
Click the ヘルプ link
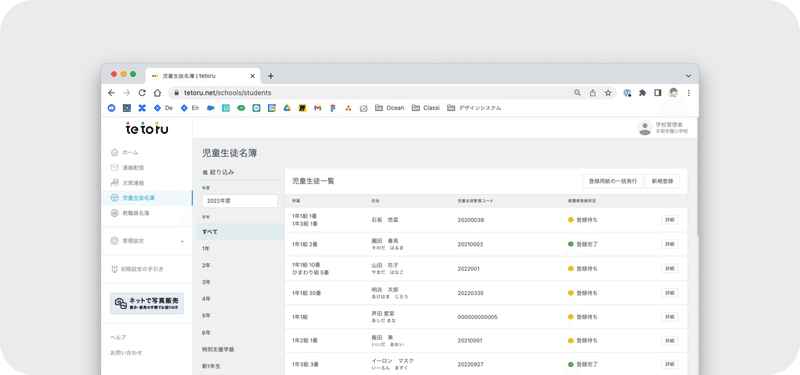(x=118, y=337)
